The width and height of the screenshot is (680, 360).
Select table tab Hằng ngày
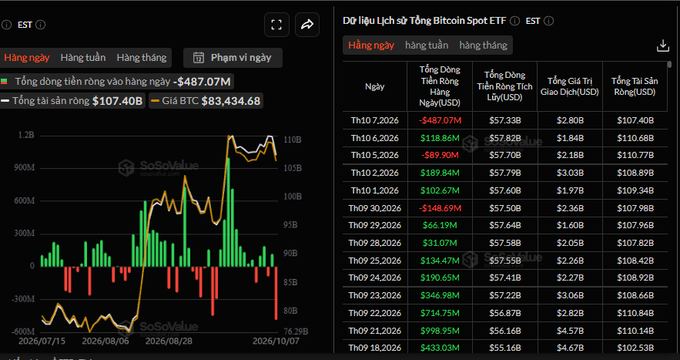[x=371, y=45]
